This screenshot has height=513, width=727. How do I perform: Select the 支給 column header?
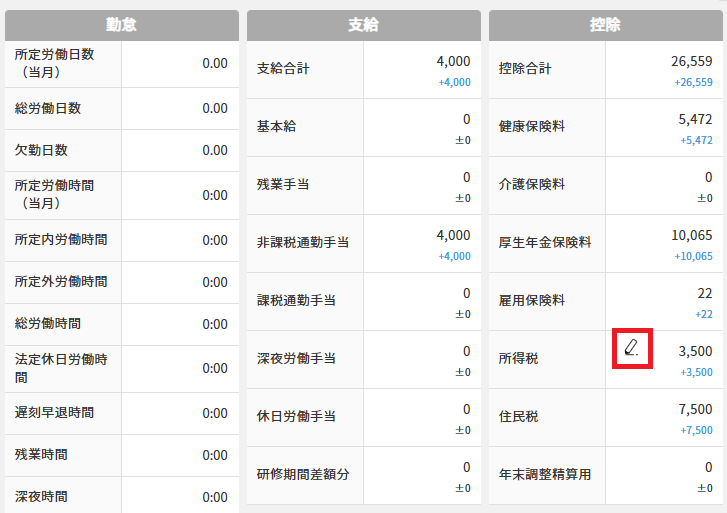363,25
